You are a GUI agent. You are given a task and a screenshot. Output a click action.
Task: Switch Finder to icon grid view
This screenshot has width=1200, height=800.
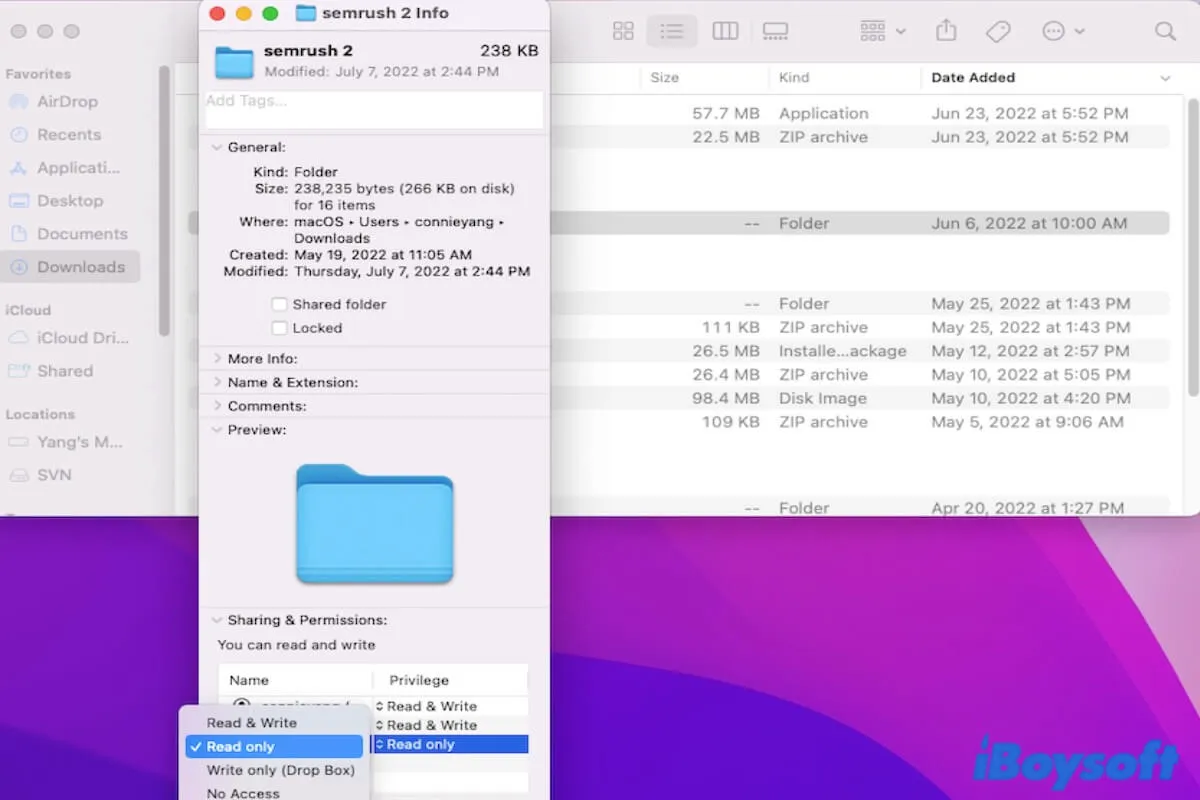pos(623,31)
